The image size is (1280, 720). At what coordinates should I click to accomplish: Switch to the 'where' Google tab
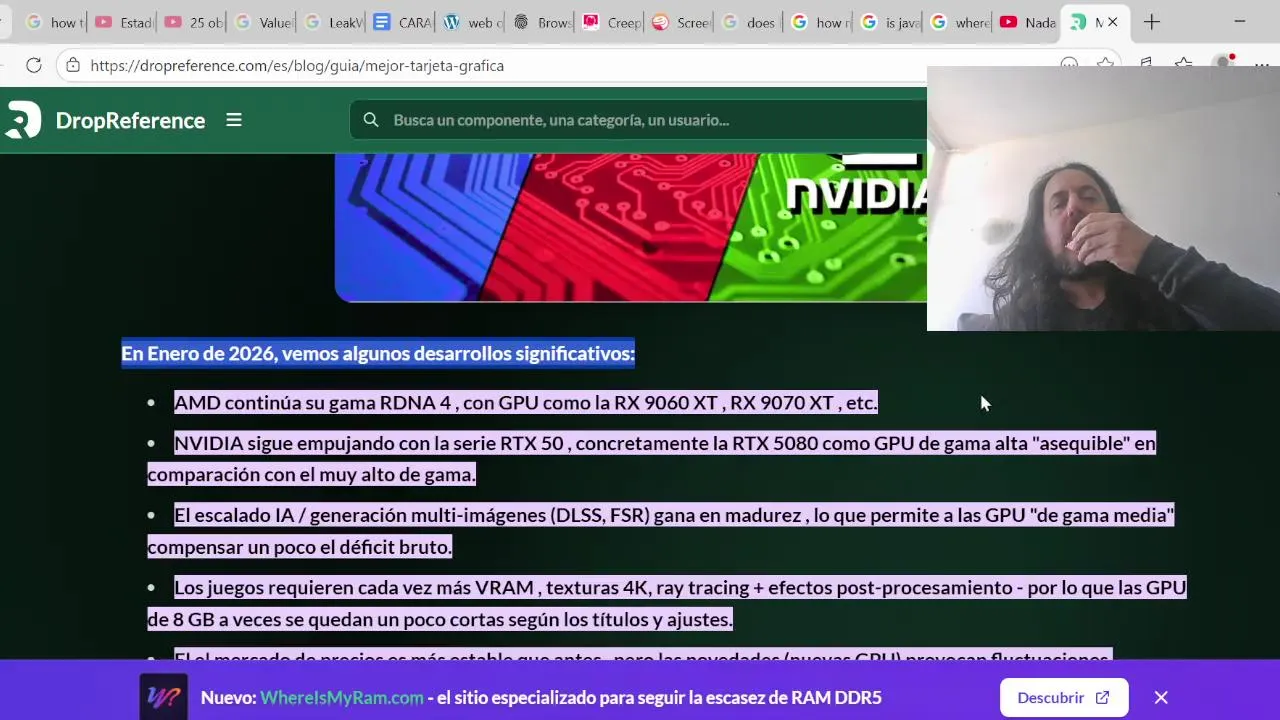(959, 22)
